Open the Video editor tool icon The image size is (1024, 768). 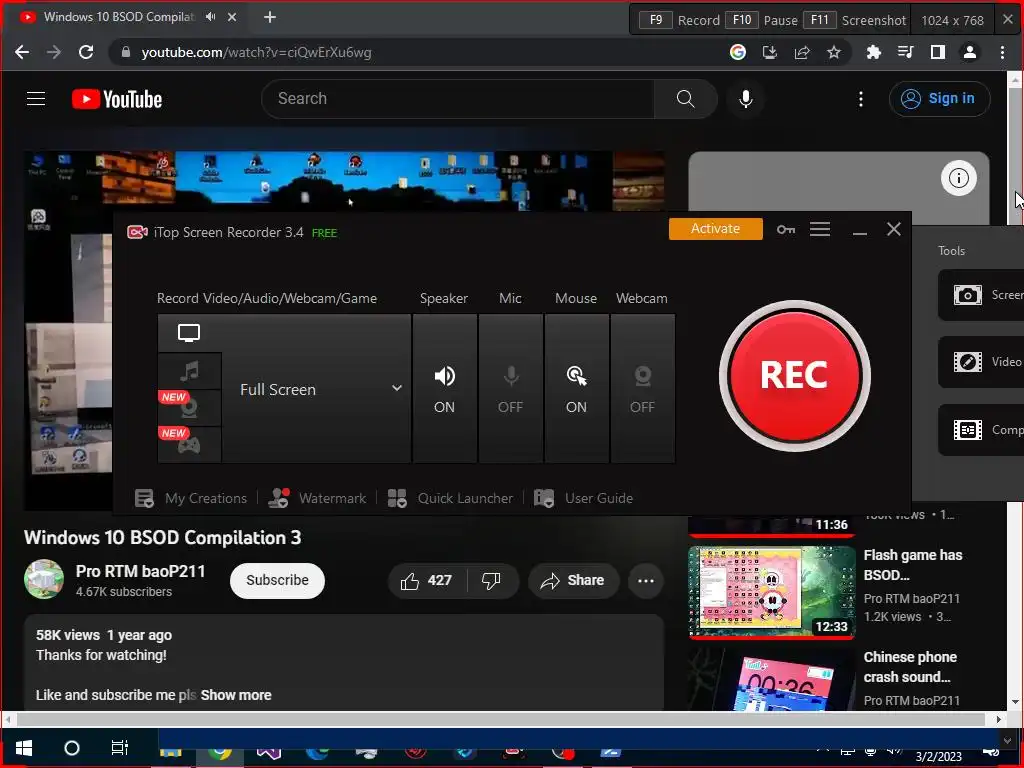(968, 362)
